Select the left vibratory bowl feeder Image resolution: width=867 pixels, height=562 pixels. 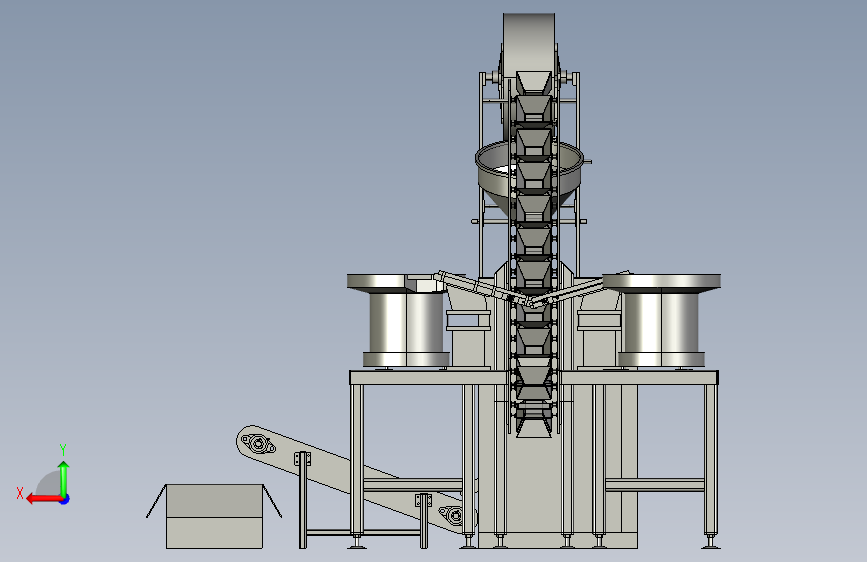pyautogui.click(x=406, y=321)
